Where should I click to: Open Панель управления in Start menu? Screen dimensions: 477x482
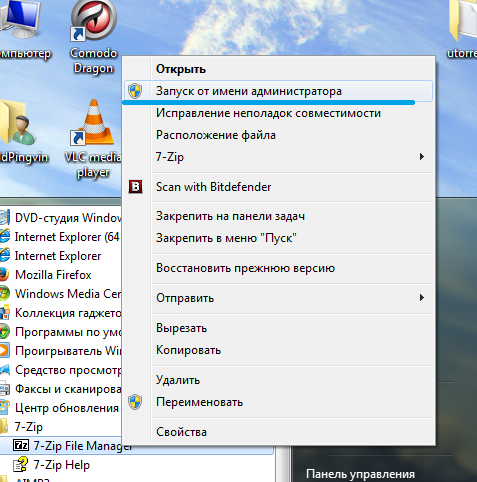(360, 474)
